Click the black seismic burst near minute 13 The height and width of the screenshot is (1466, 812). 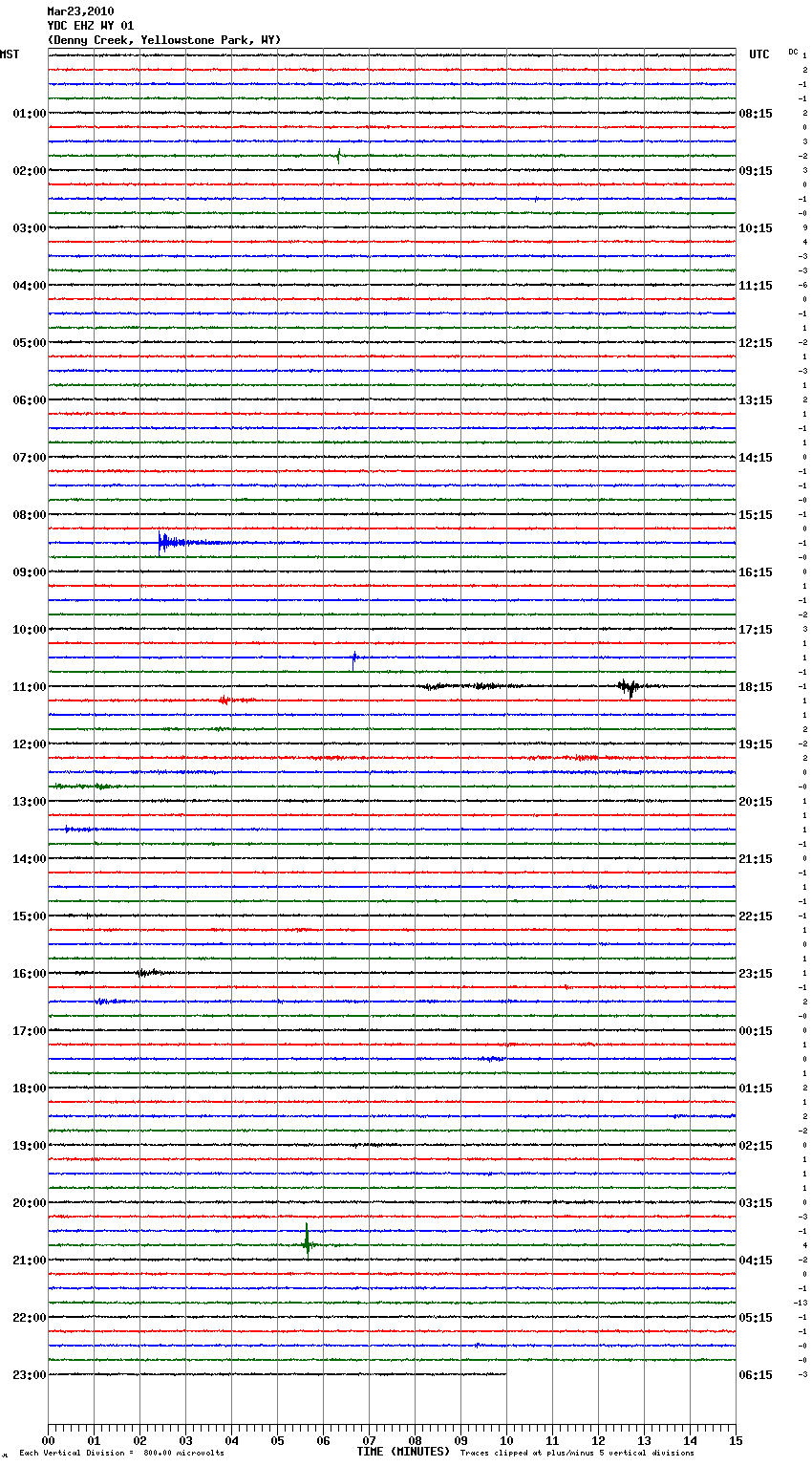[x=629, y=686]
